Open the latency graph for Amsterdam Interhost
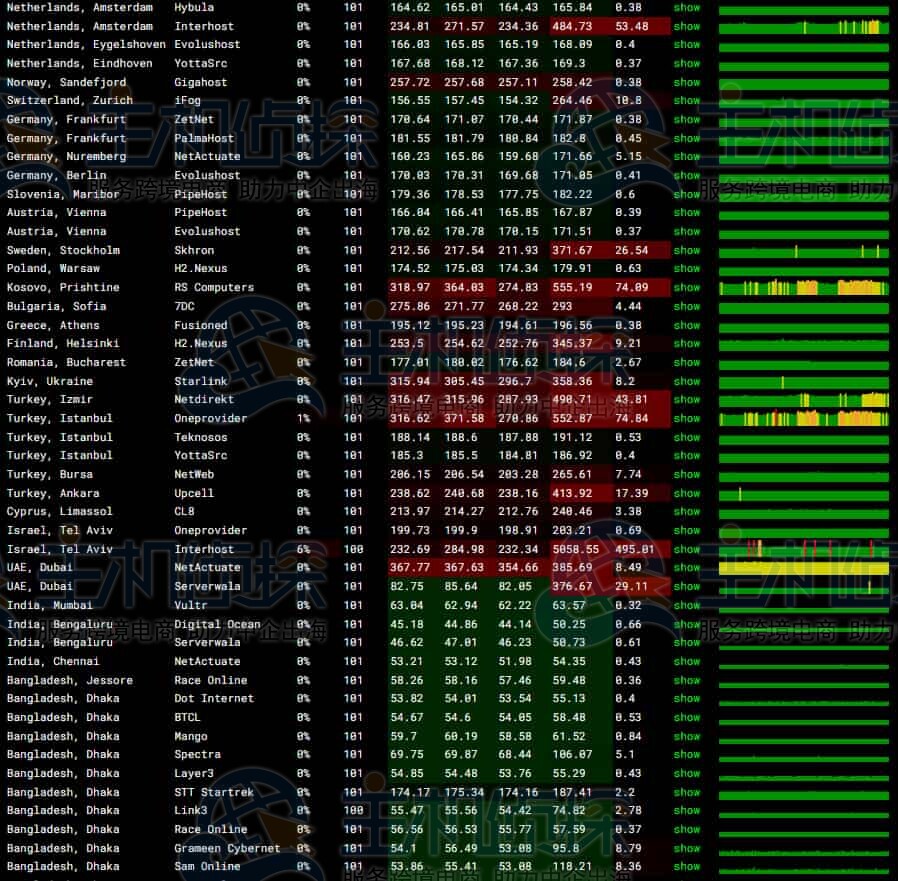 [803, 27]
